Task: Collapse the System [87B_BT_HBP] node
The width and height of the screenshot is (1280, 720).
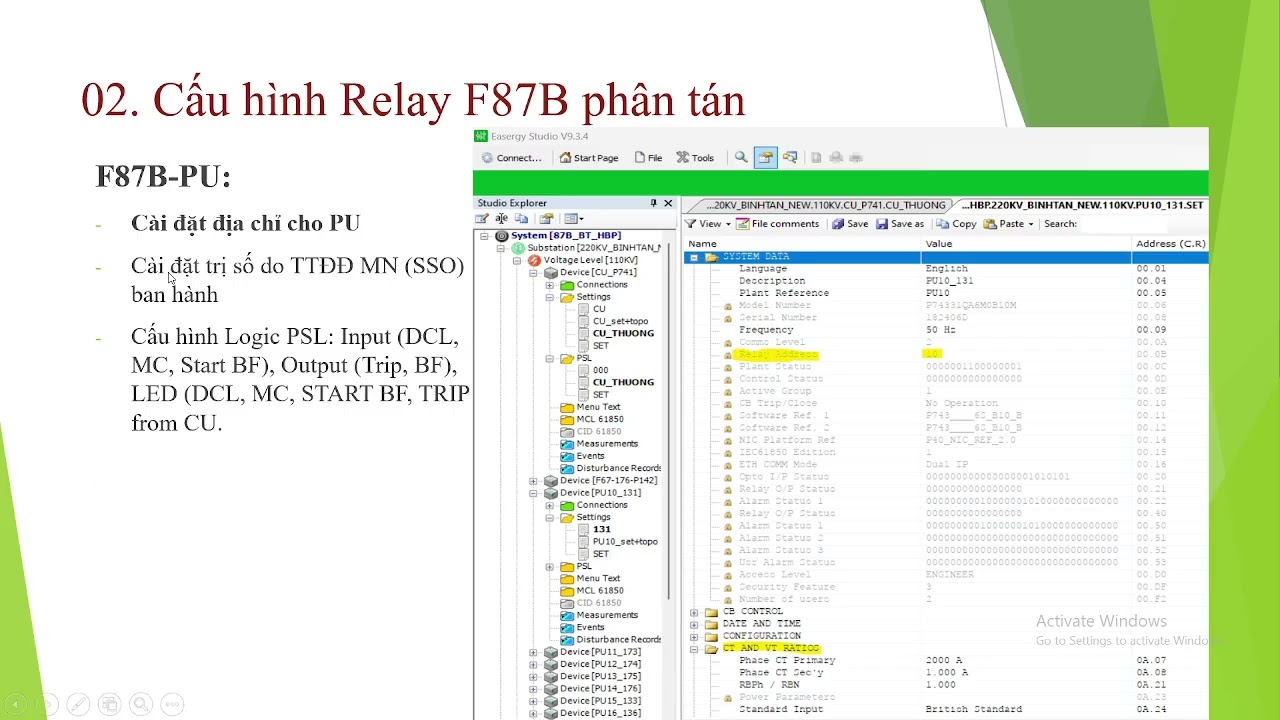Action: (x=485, y=236)
